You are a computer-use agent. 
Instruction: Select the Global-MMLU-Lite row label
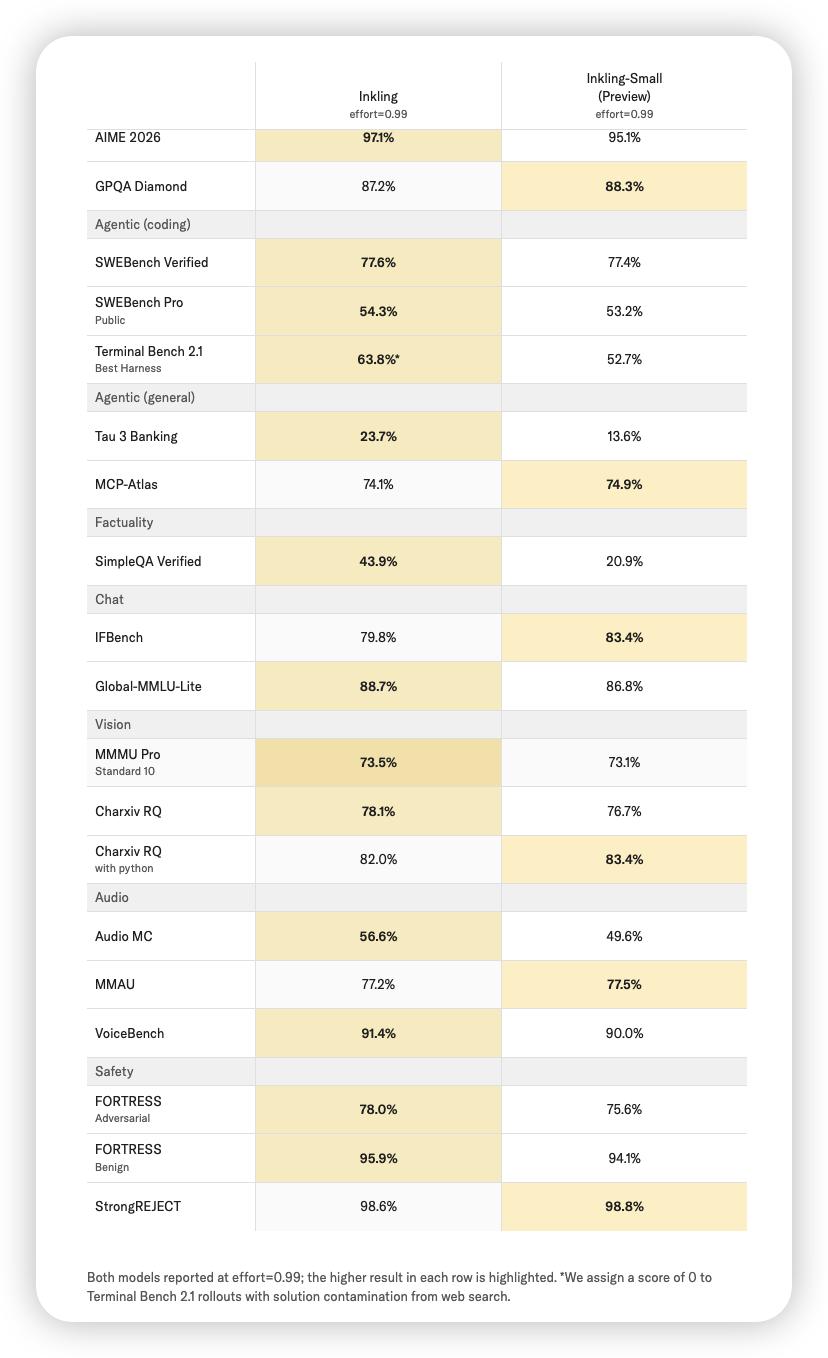click(148, 686)
